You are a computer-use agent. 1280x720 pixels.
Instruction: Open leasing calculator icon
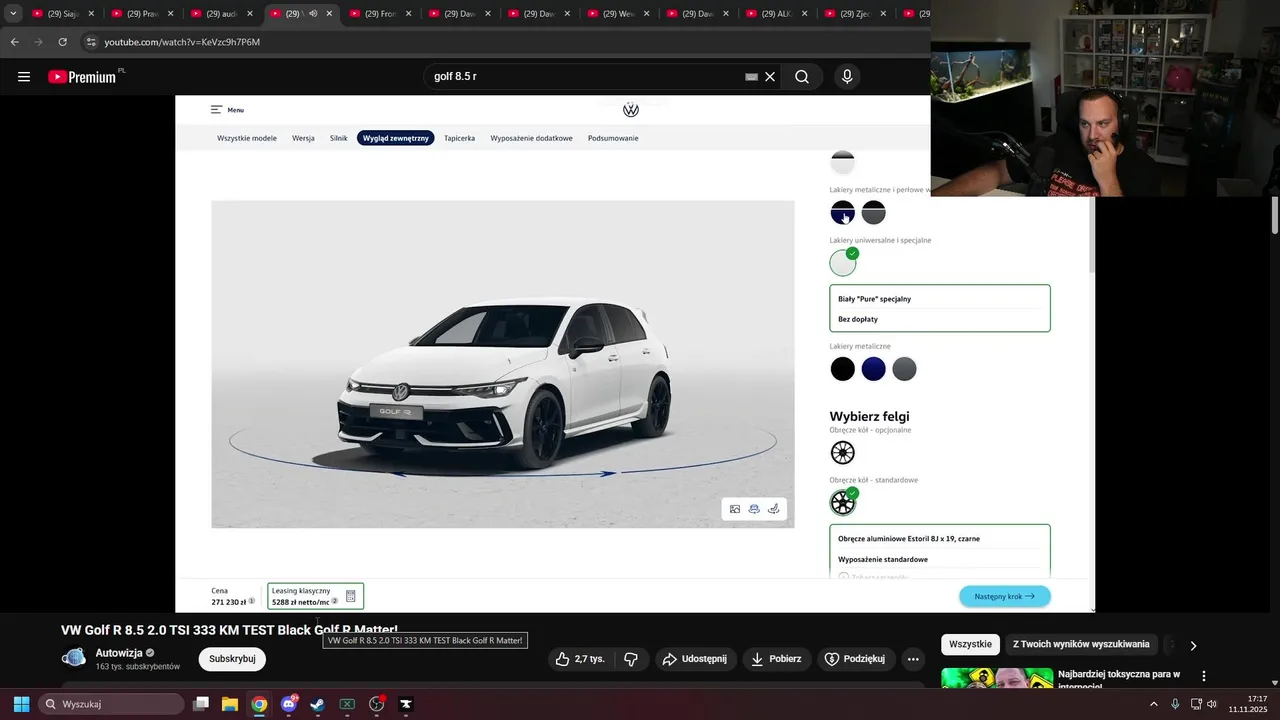(x=351, y=596)
